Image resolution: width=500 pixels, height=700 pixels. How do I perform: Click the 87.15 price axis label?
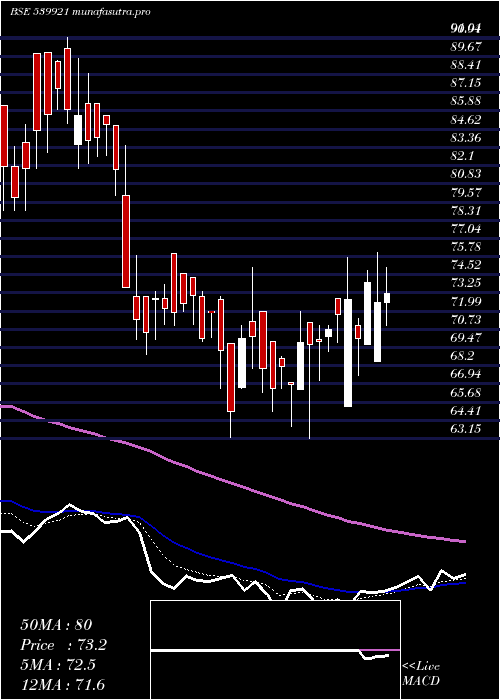pyautogui.click(x=465, y=83)
